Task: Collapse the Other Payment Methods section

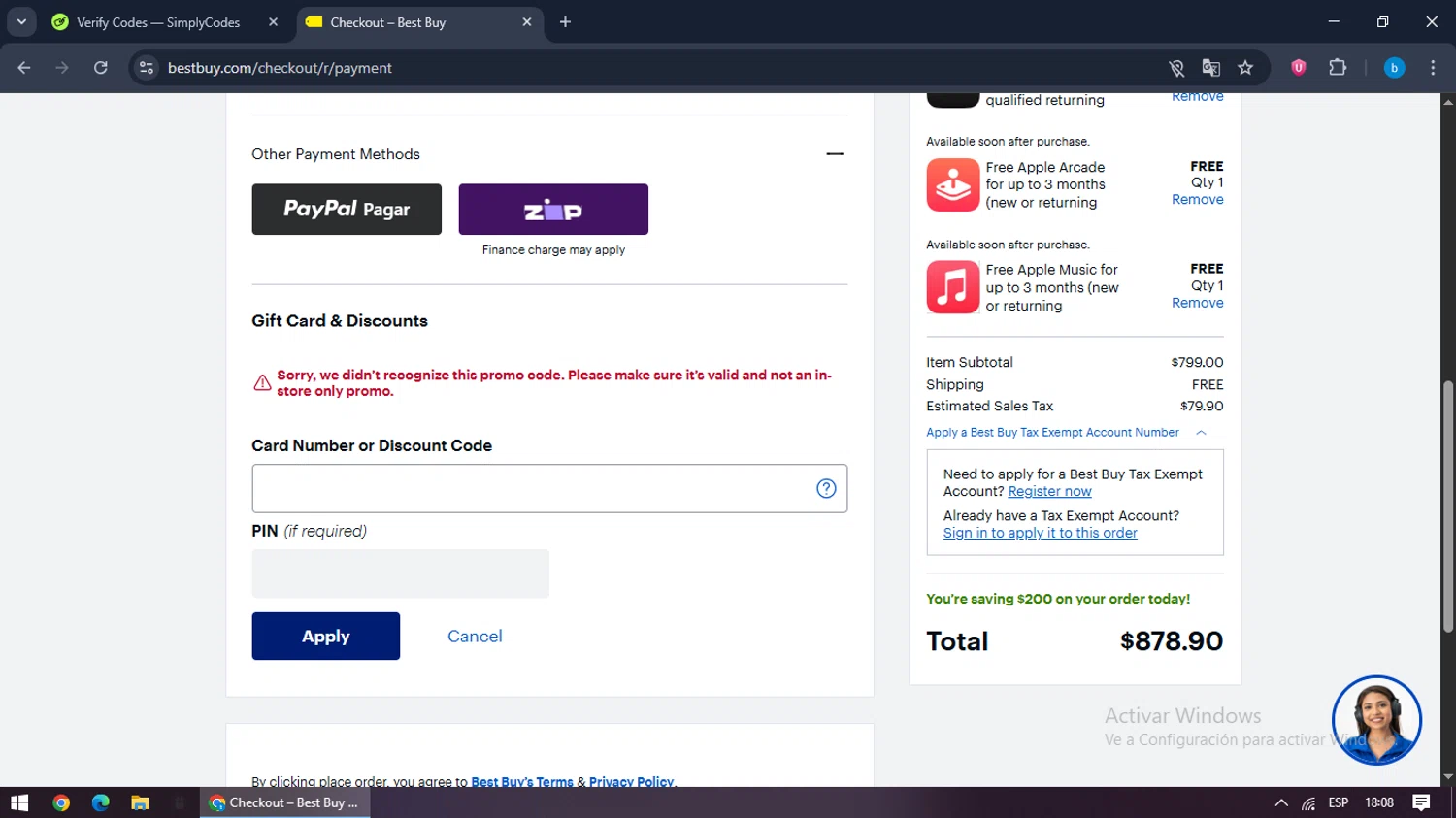Action: (835, 153)
